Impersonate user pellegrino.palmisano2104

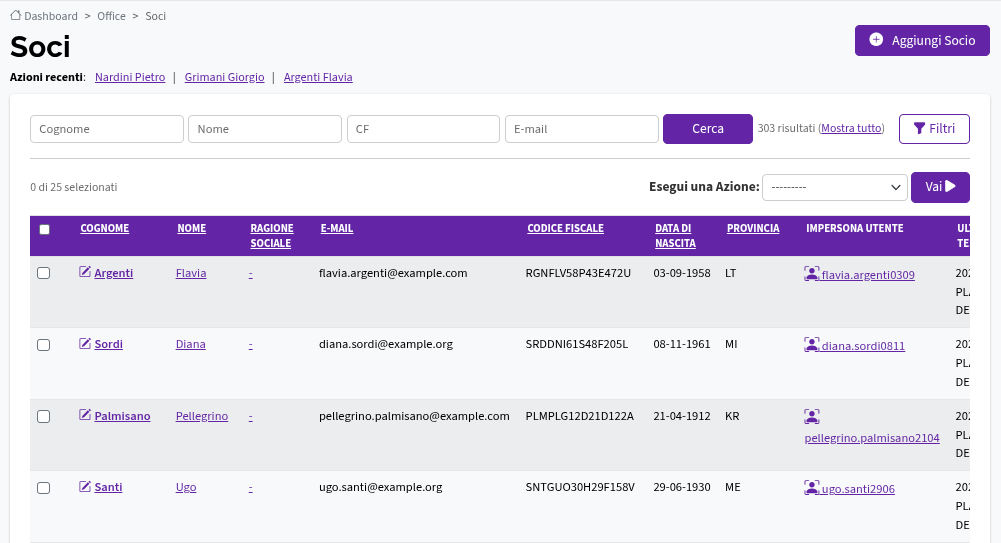point(872,438)
